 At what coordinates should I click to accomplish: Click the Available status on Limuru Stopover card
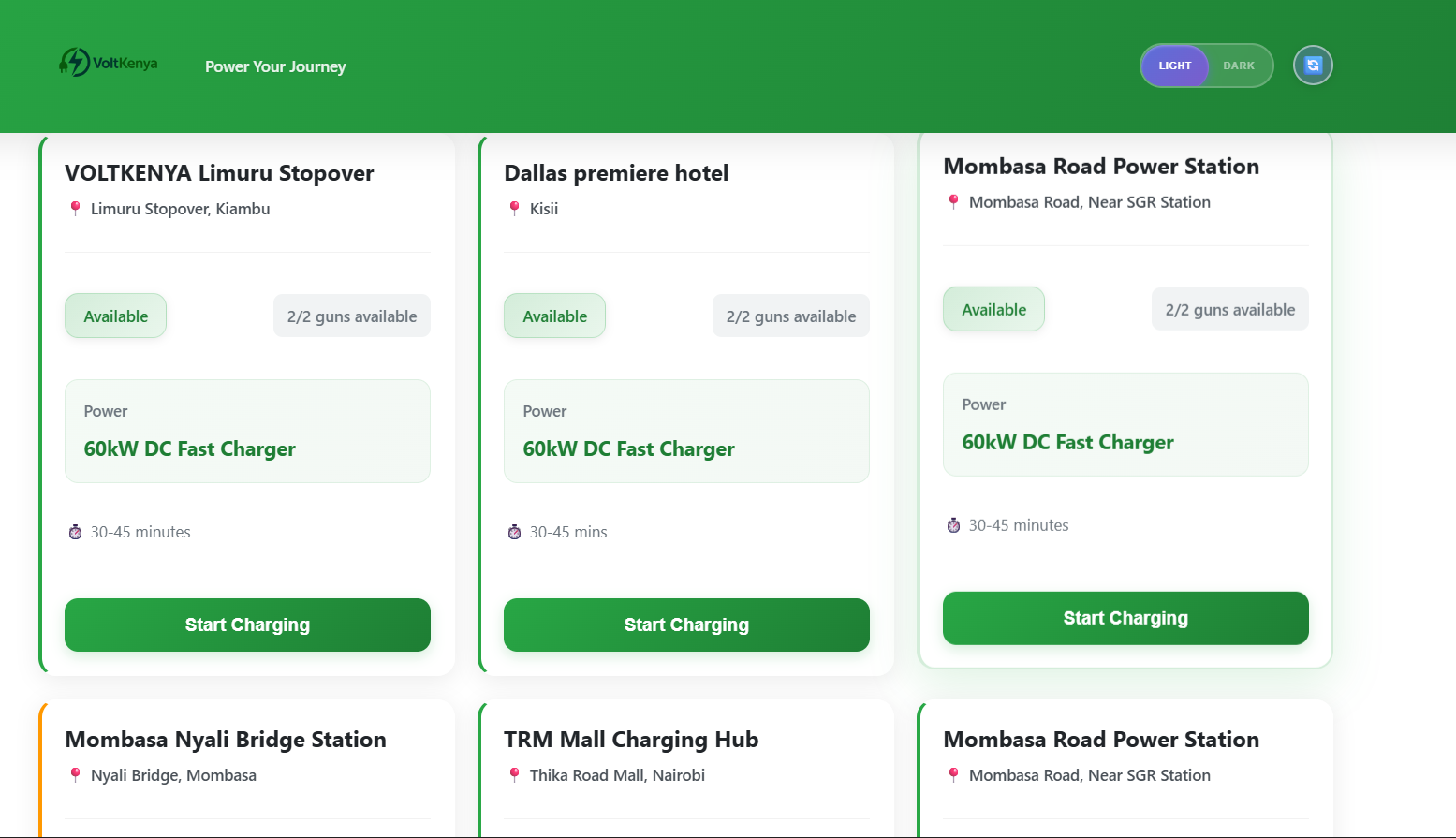pos(115,316)
